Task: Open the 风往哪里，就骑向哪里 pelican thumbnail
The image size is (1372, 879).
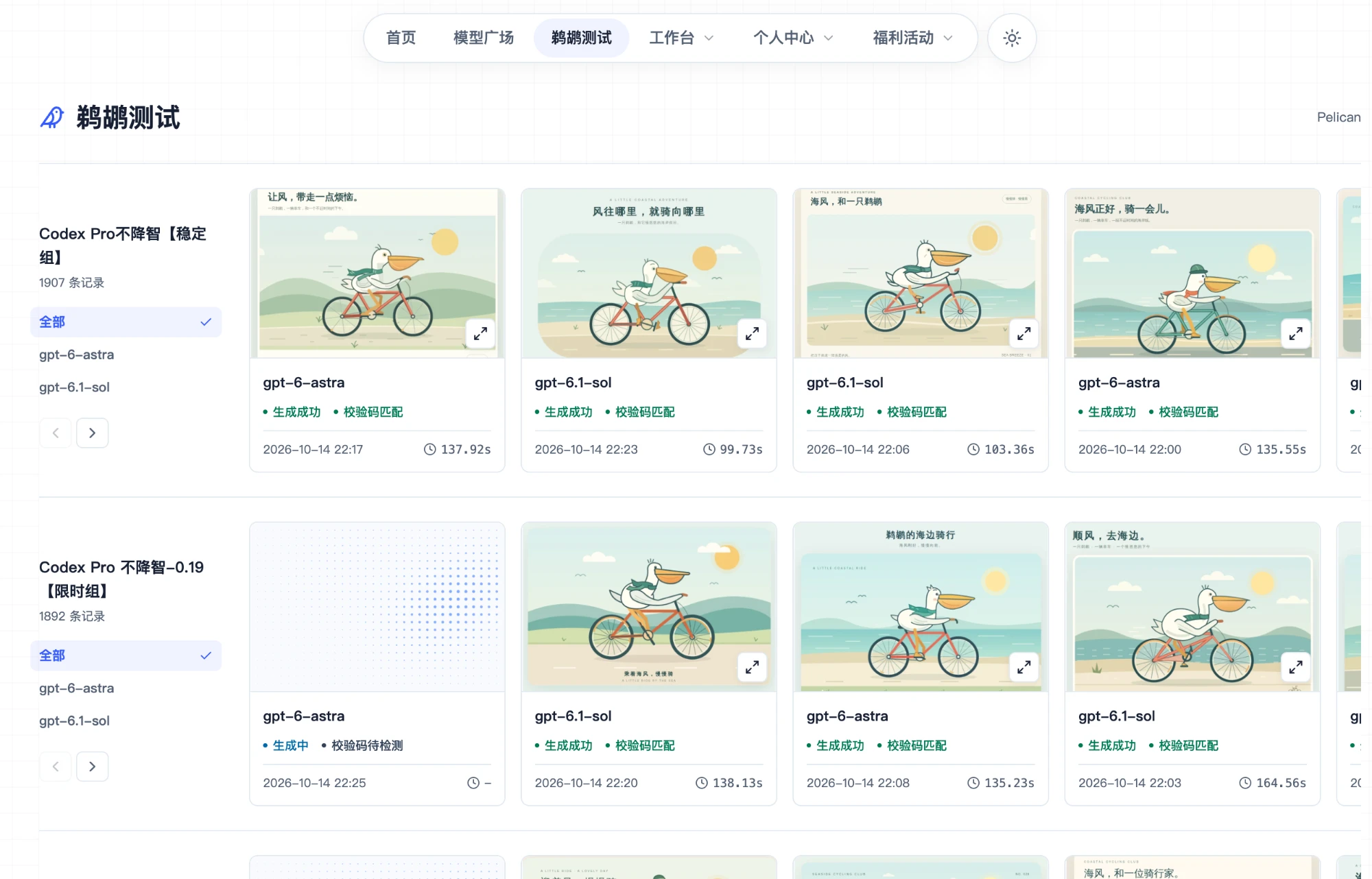Action: (649, 273)
